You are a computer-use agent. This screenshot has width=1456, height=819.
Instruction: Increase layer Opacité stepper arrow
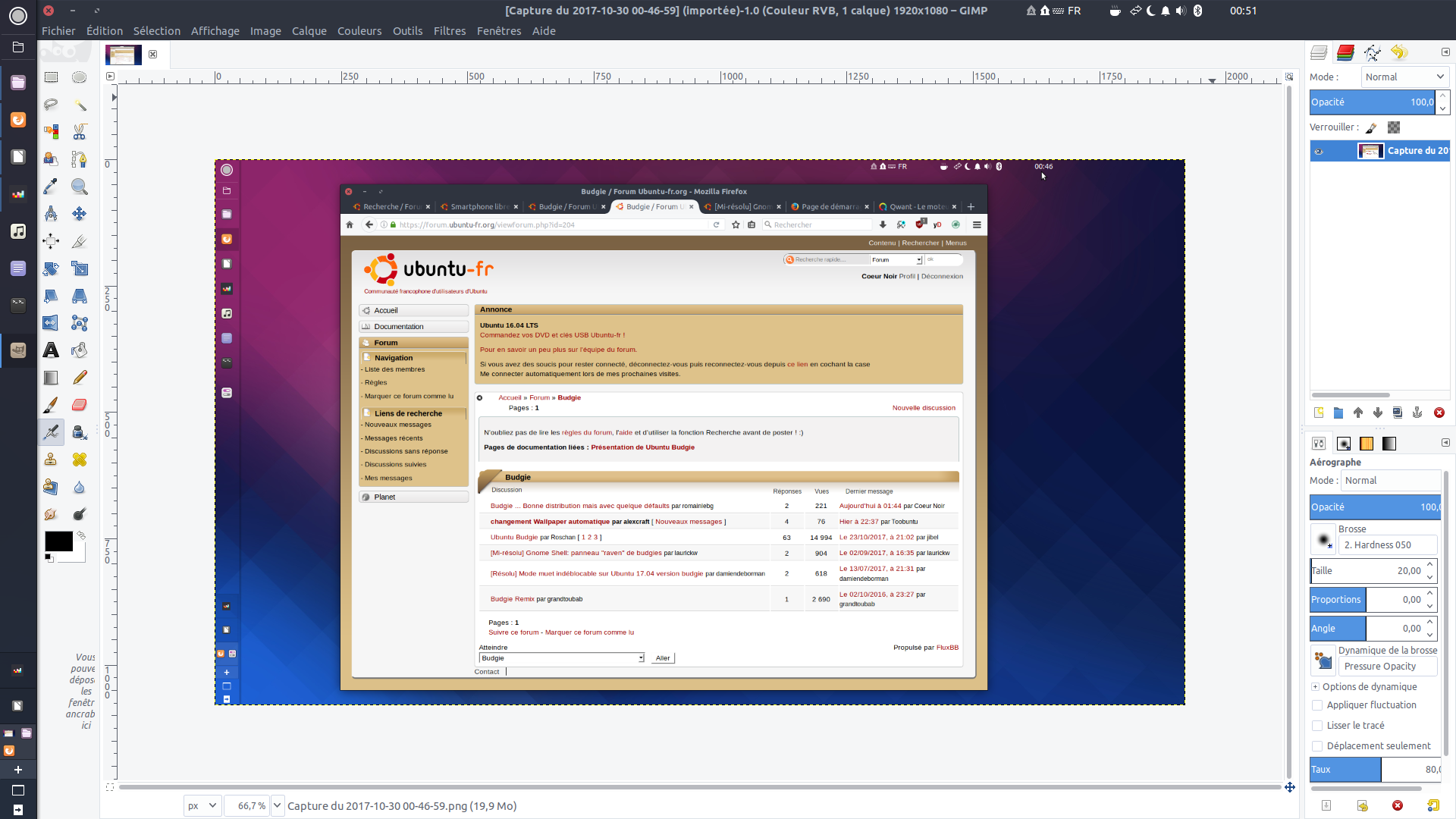click(x=1443, y=96)
